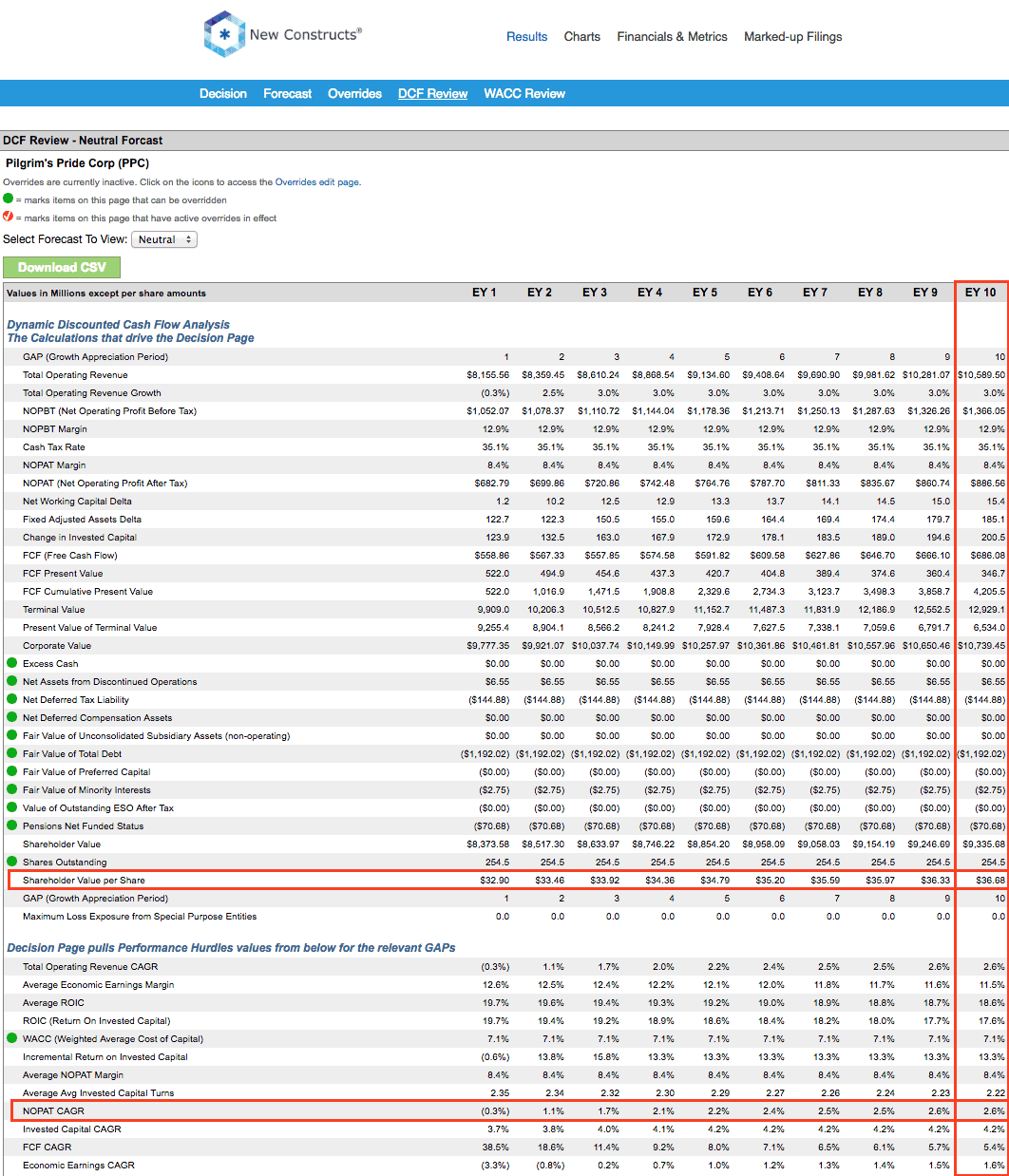Image resolution: width=1009 pixels, height=1176 pixels.
Task: Click the Download CSV button
Action: click(62, 267)
